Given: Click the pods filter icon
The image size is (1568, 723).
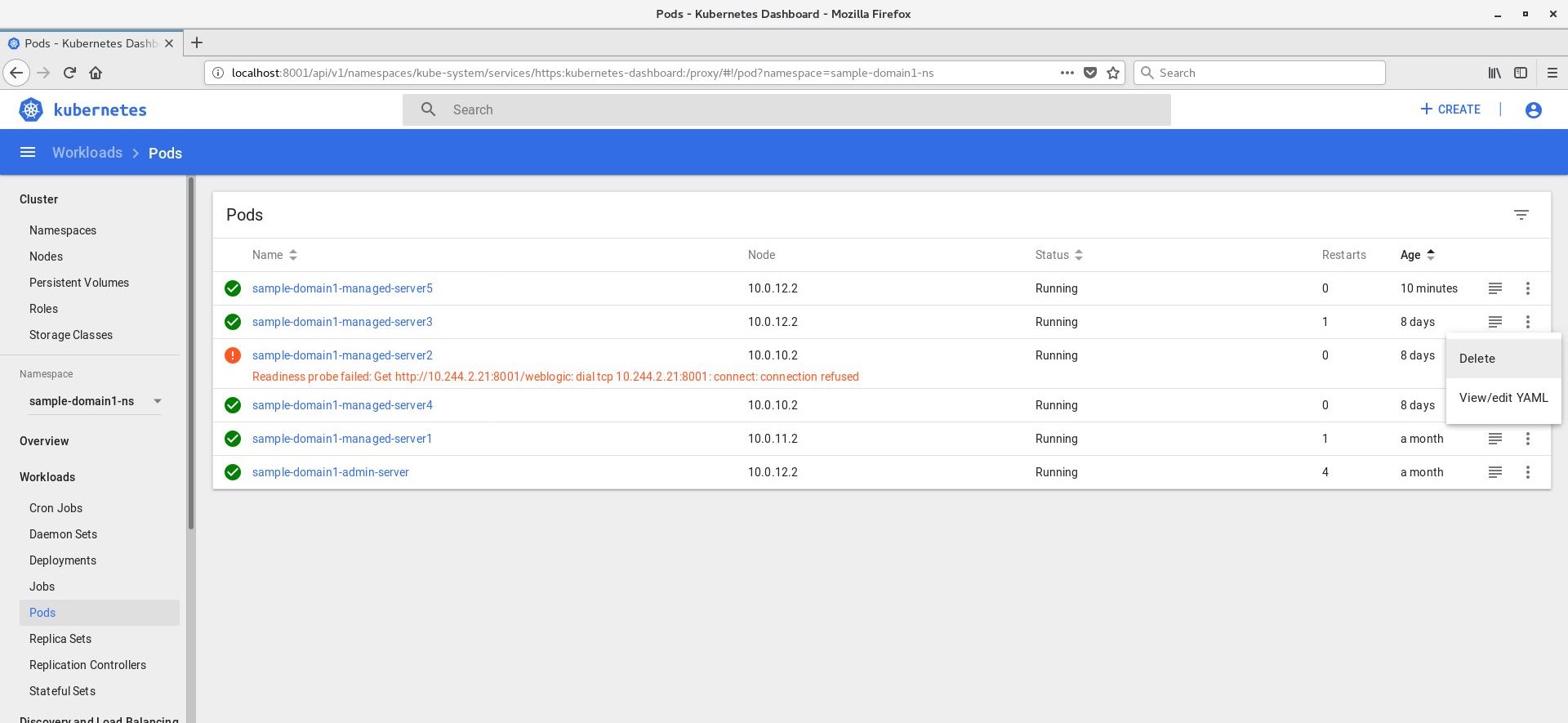Looking at the screenshot, I should click(x=1521, y=215).
